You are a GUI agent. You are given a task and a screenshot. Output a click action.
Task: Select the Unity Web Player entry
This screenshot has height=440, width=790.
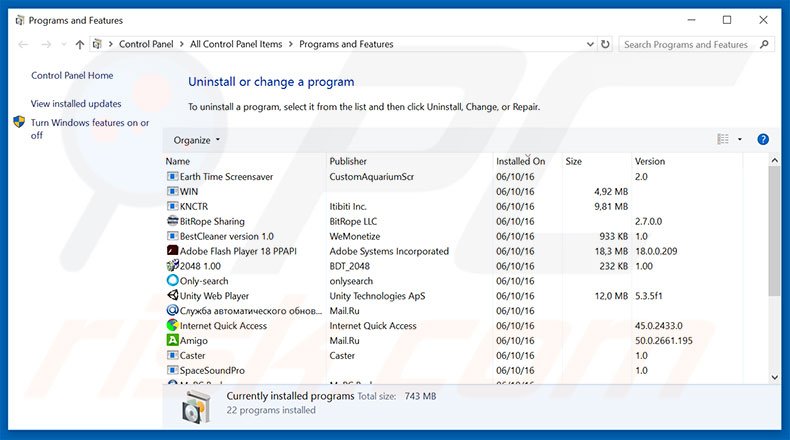(214, 296)
